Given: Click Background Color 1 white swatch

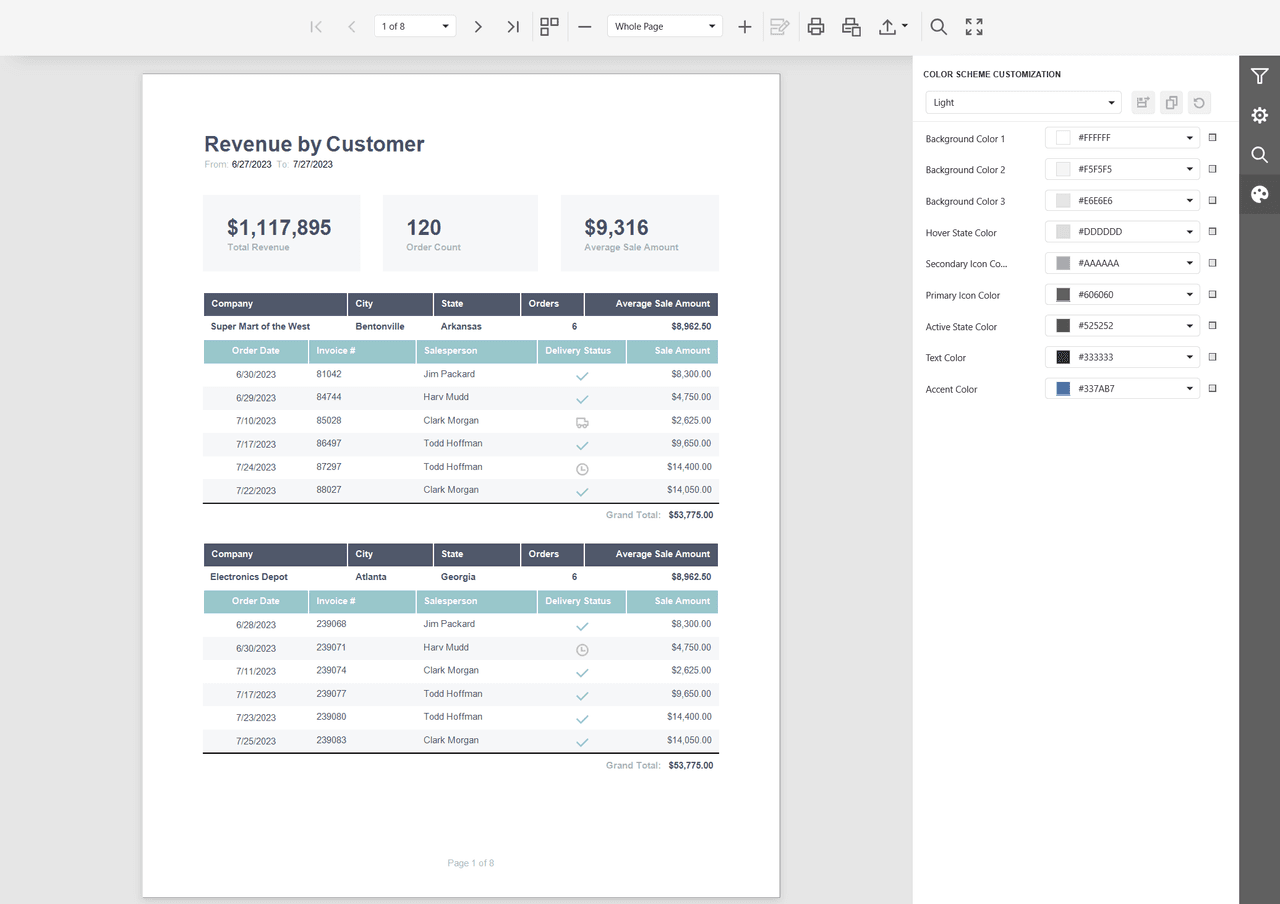Looking at the screenshot, I should point(1063,138).
